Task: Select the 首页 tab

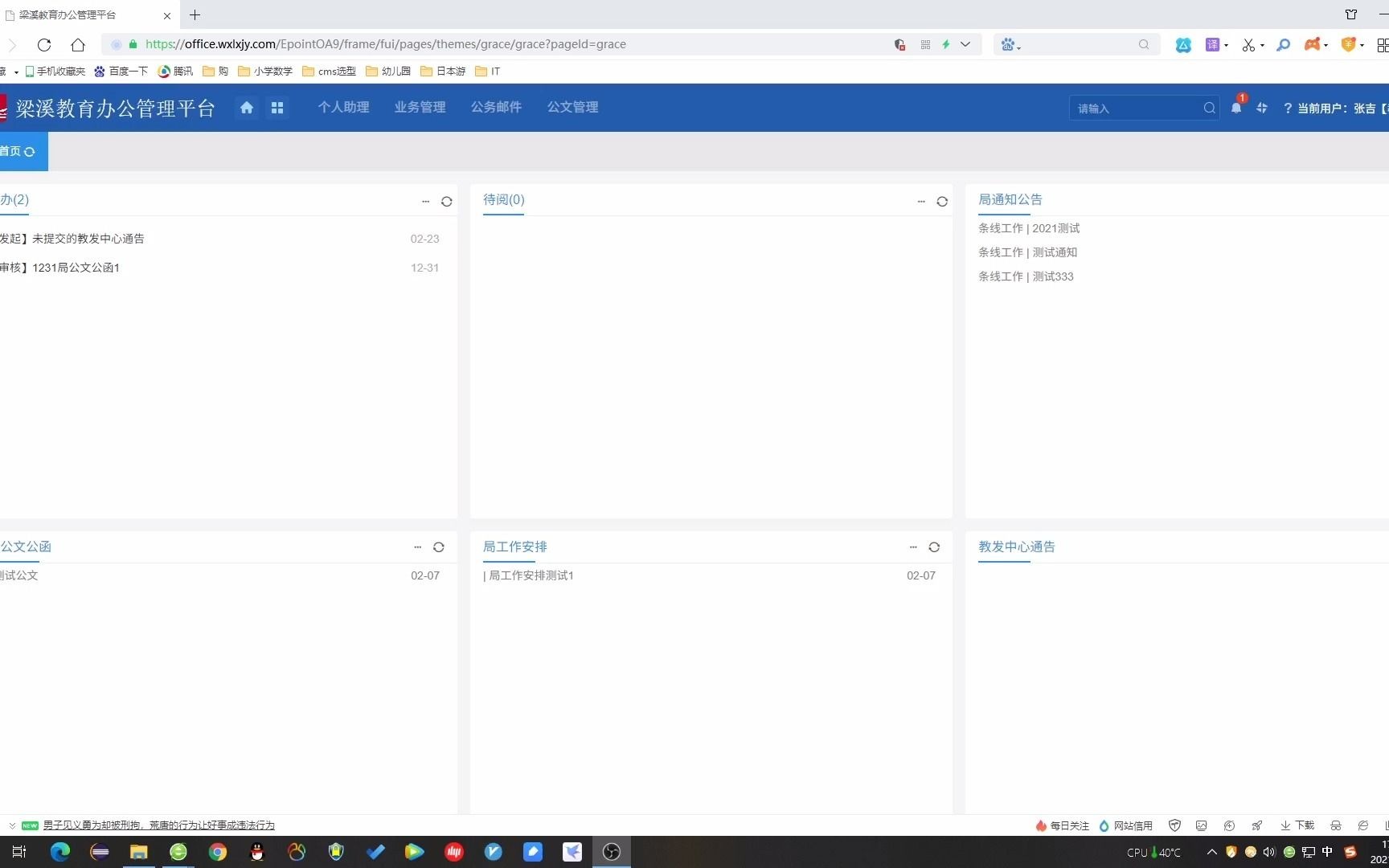Action: click(23, 152)
